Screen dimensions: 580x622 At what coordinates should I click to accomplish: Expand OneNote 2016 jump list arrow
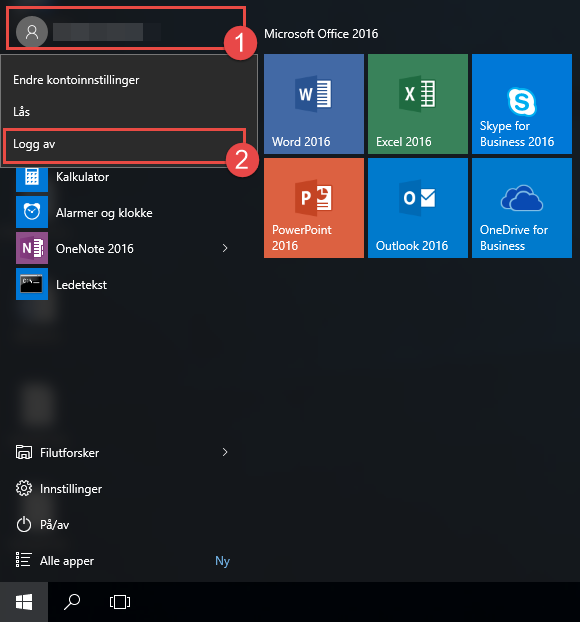(225, 248)
